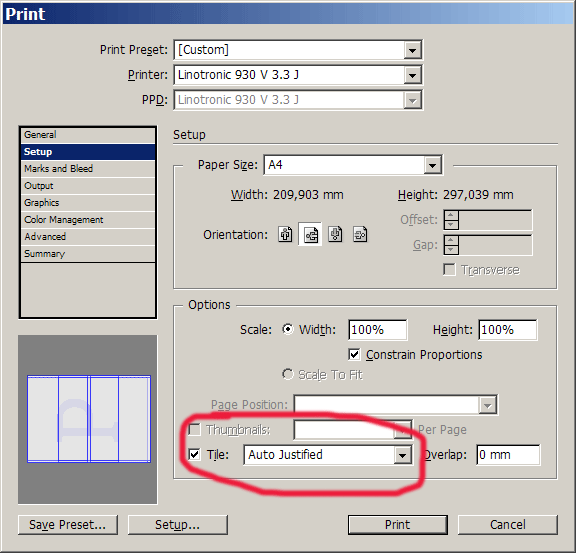The image size is (576, 553).
Task: Choose reverse portrait orientation icon
Action: tap(335, 234)
